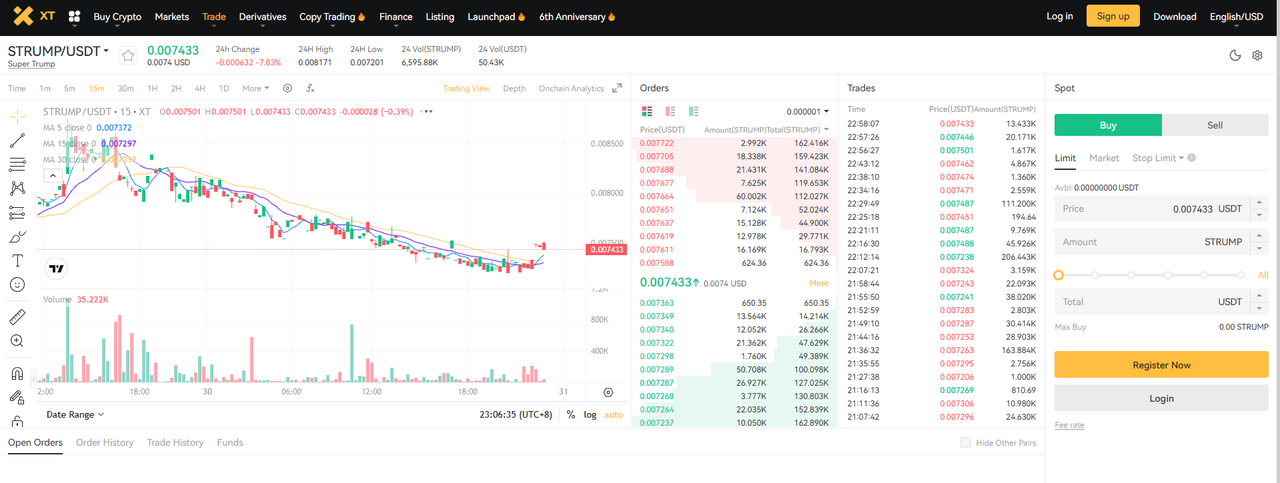Open English/USD language selector
This screenshot has width=1280, height=483.
pyautogui.click(x=1236, y=17)
